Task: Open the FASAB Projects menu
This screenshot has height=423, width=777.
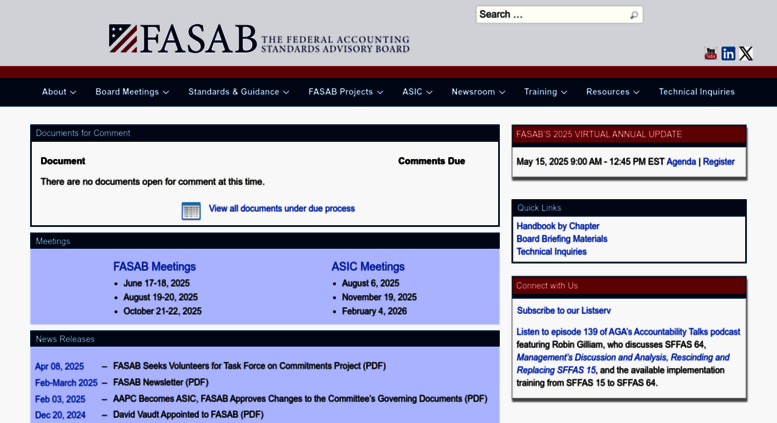Action: (345, 92)
